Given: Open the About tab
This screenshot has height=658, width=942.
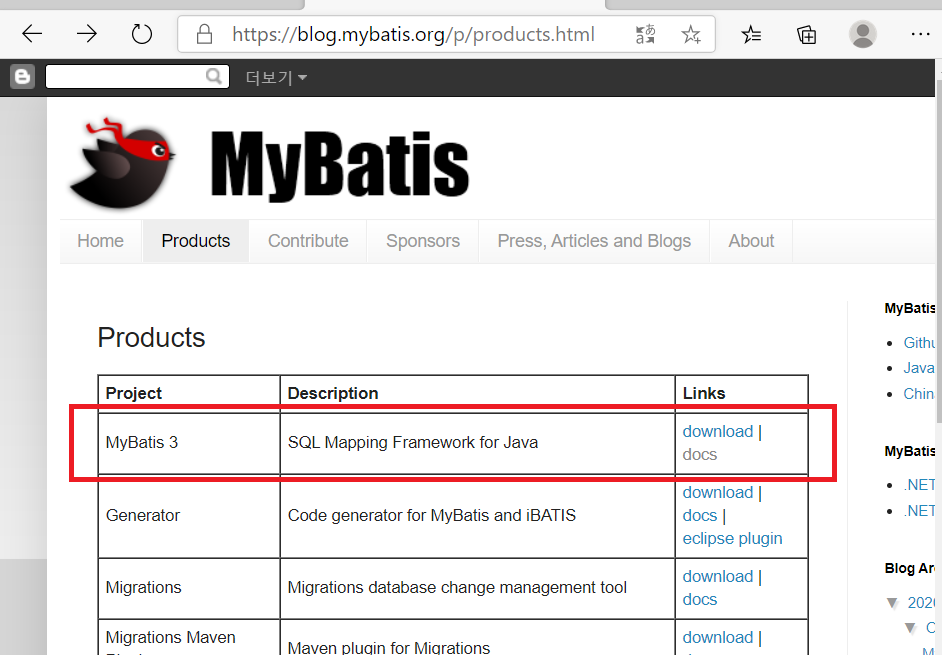Looking at the screenshot, I should (751, 241).
